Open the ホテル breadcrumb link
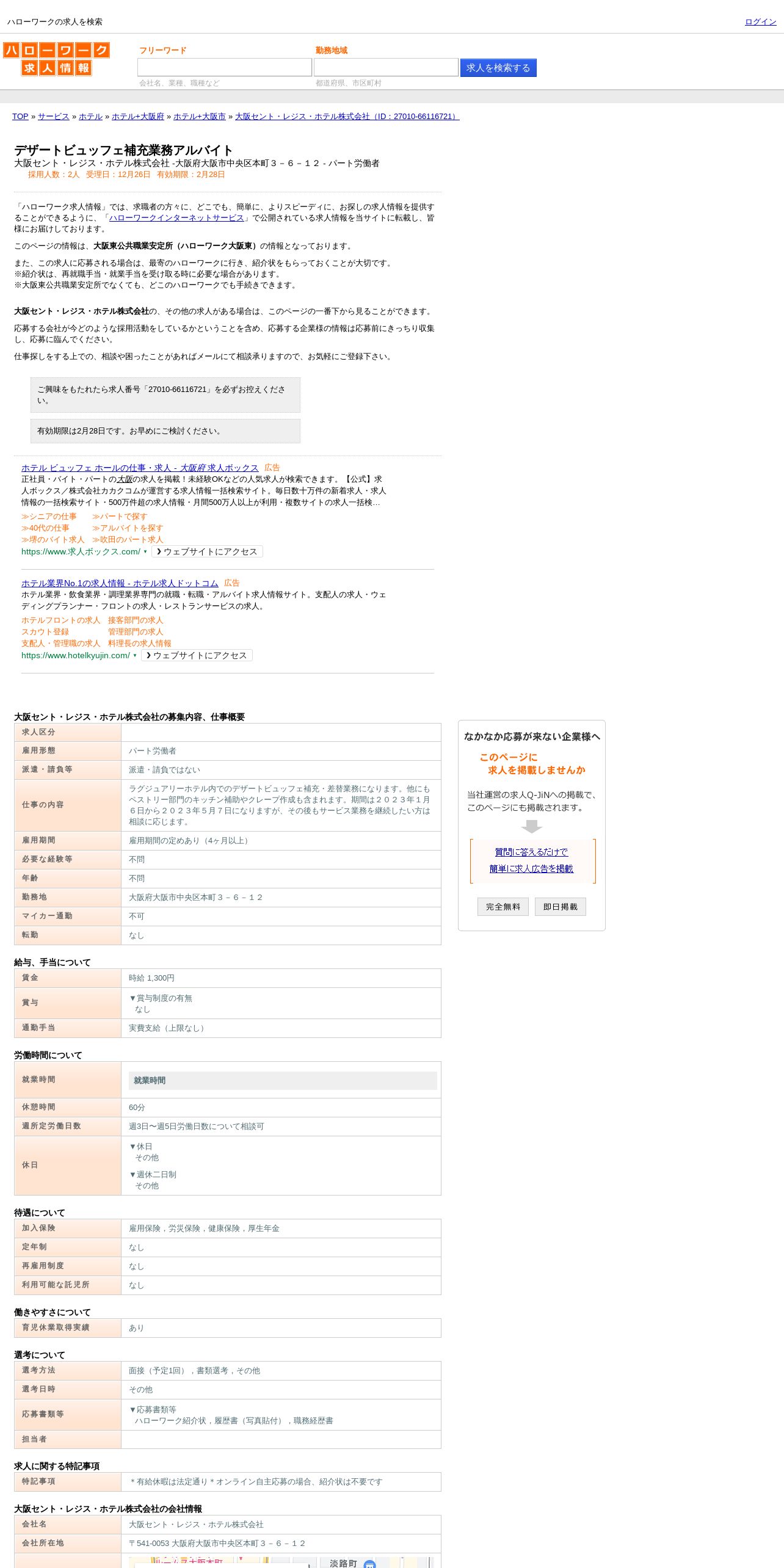Image resolution: width=784 pixels, height=1568 pixels. (90, 117)
